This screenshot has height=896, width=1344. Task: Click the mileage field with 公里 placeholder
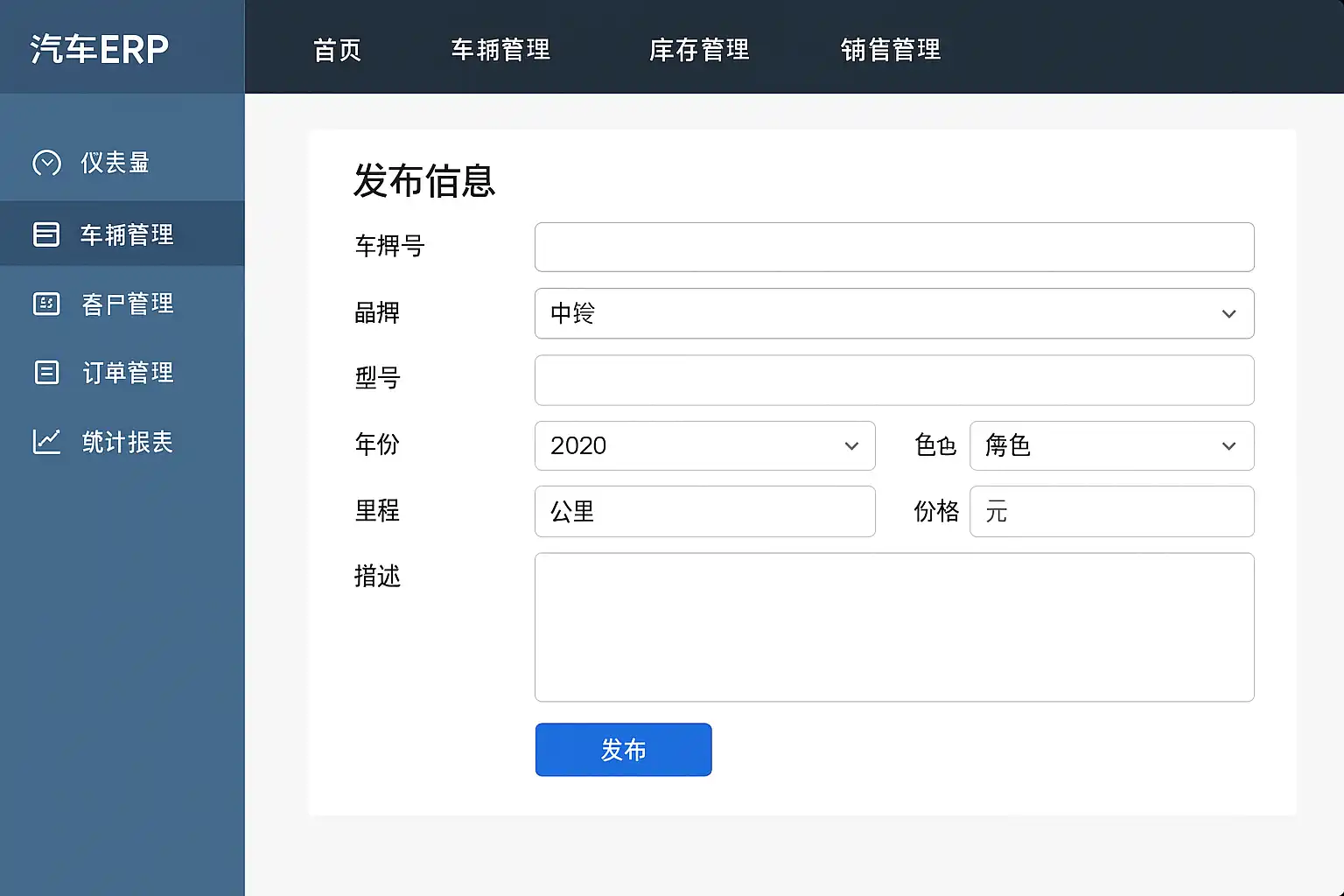[704, 511]
